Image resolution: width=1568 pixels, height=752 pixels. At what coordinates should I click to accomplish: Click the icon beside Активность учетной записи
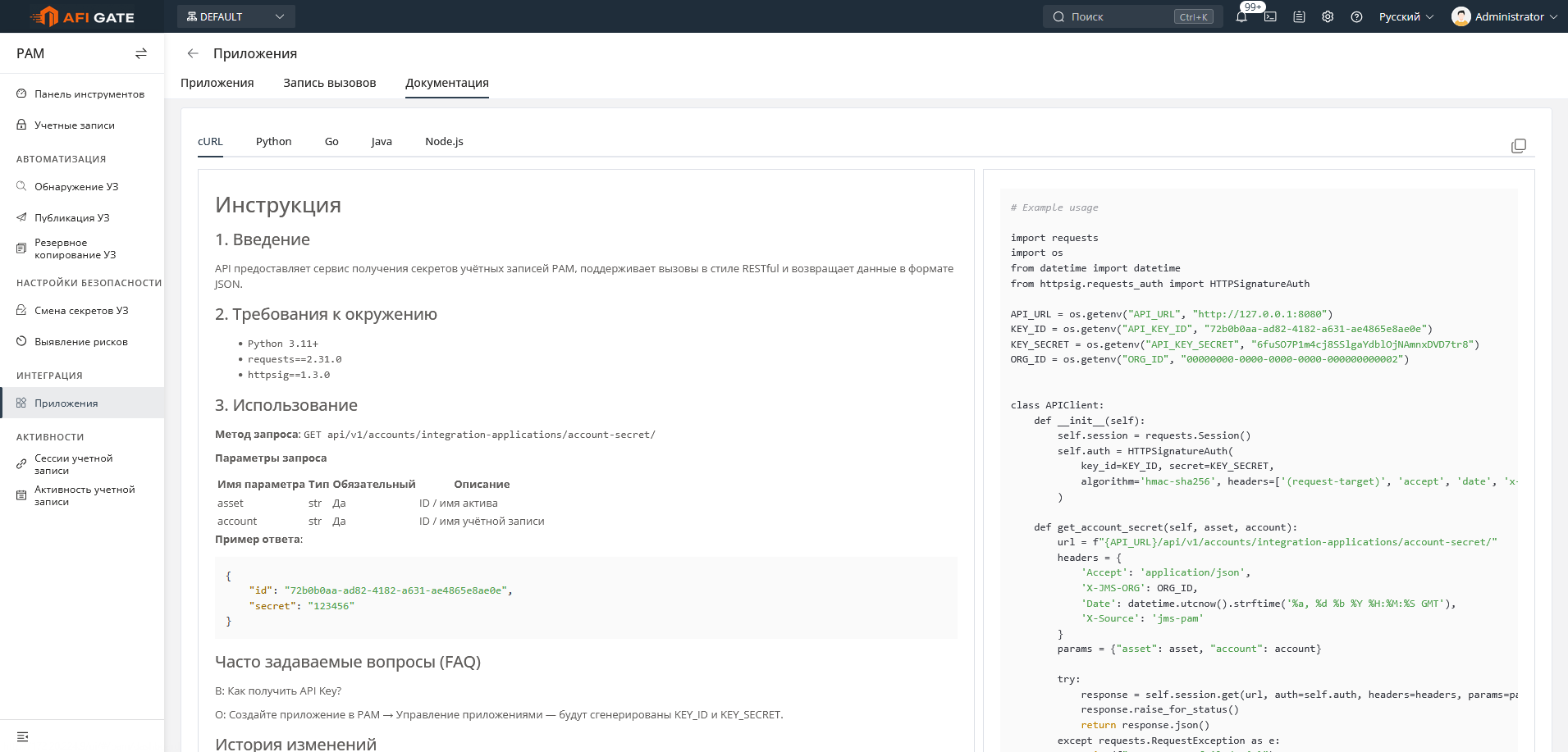coord(21,495)
